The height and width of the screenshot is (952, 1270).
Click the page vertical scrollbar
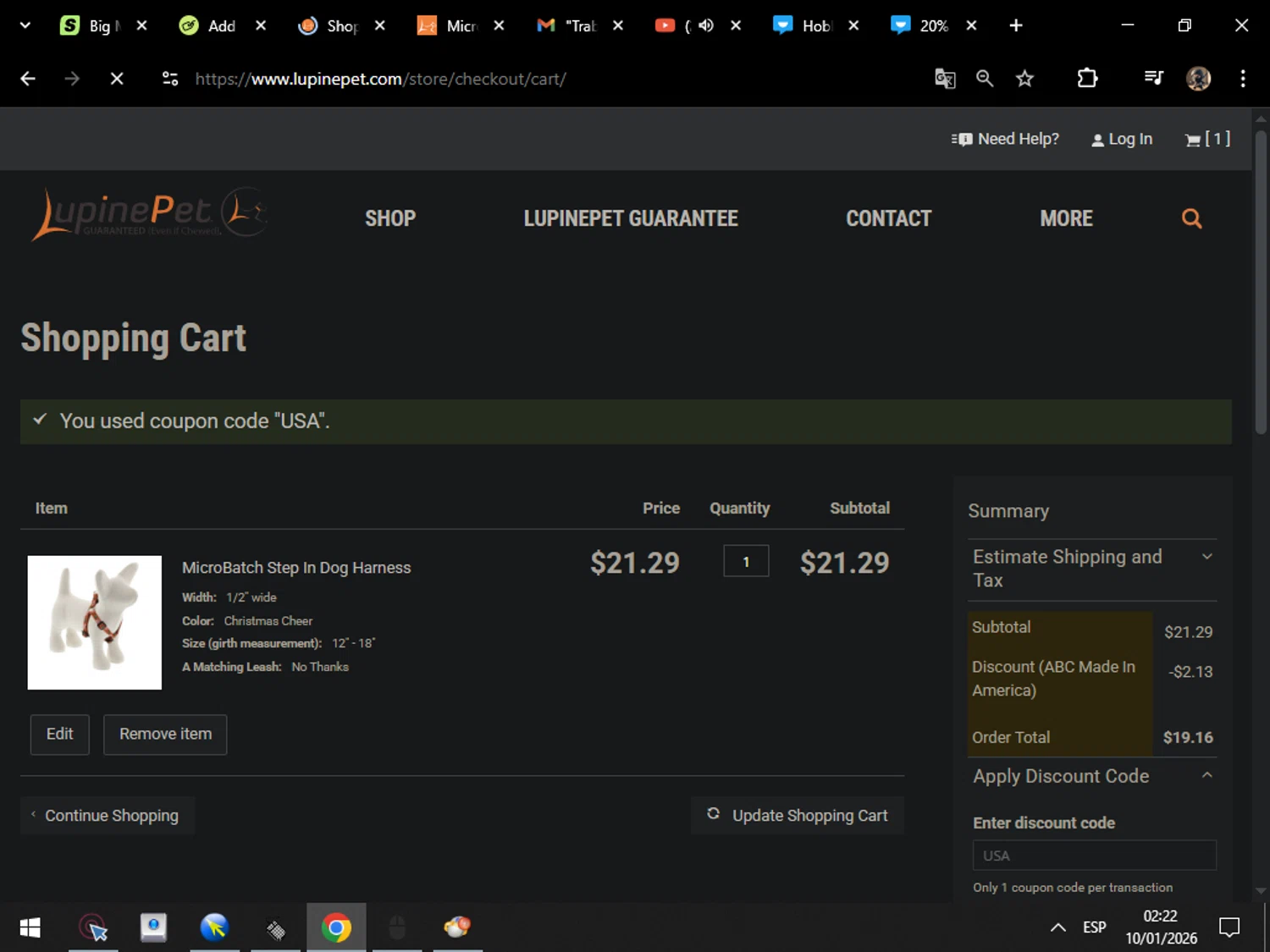1261,283
